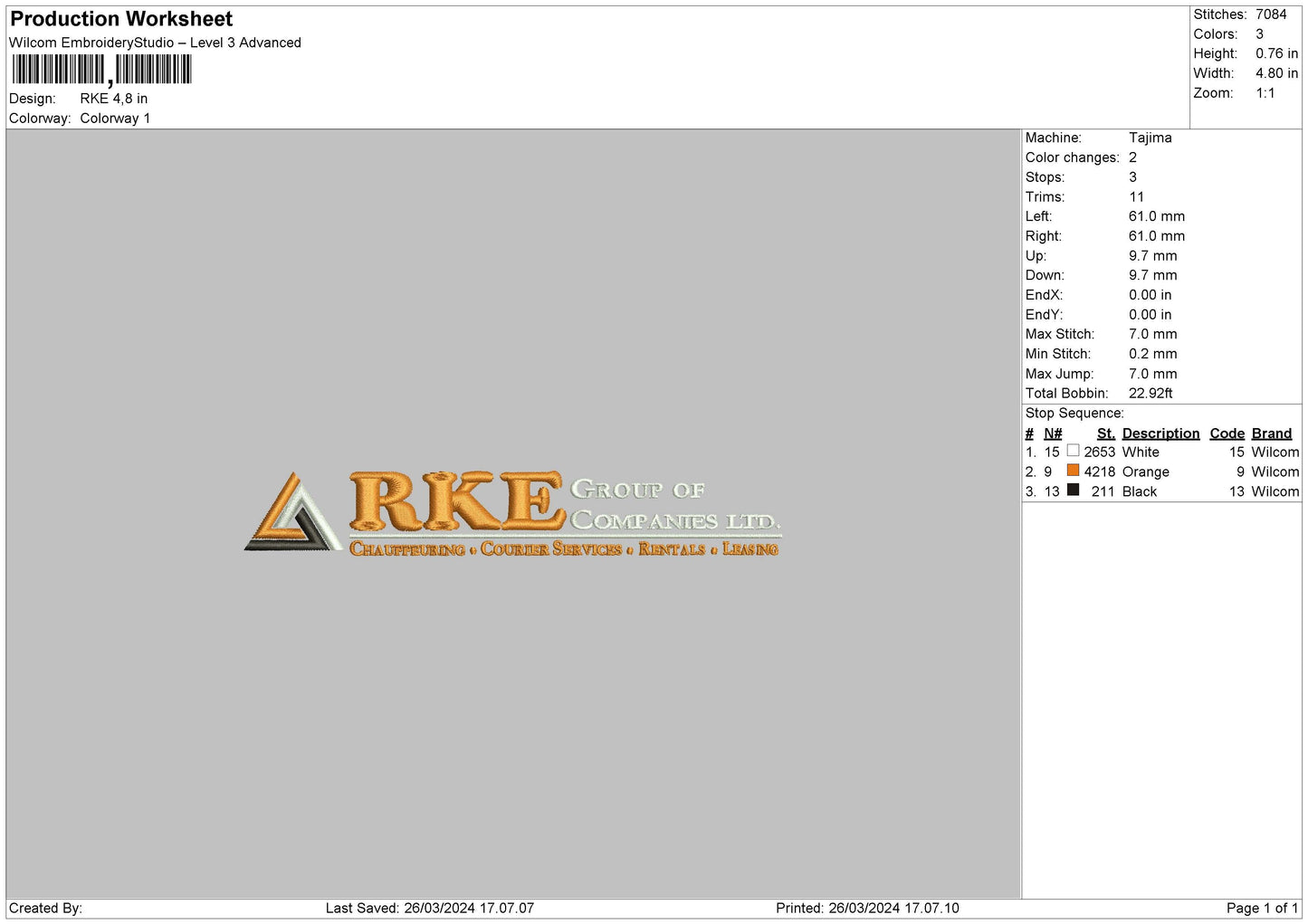Click the 'Max Stitch:' value '7.0 mm'
This screenshot has height=924, width=1308.
[x=1153, y=335]
